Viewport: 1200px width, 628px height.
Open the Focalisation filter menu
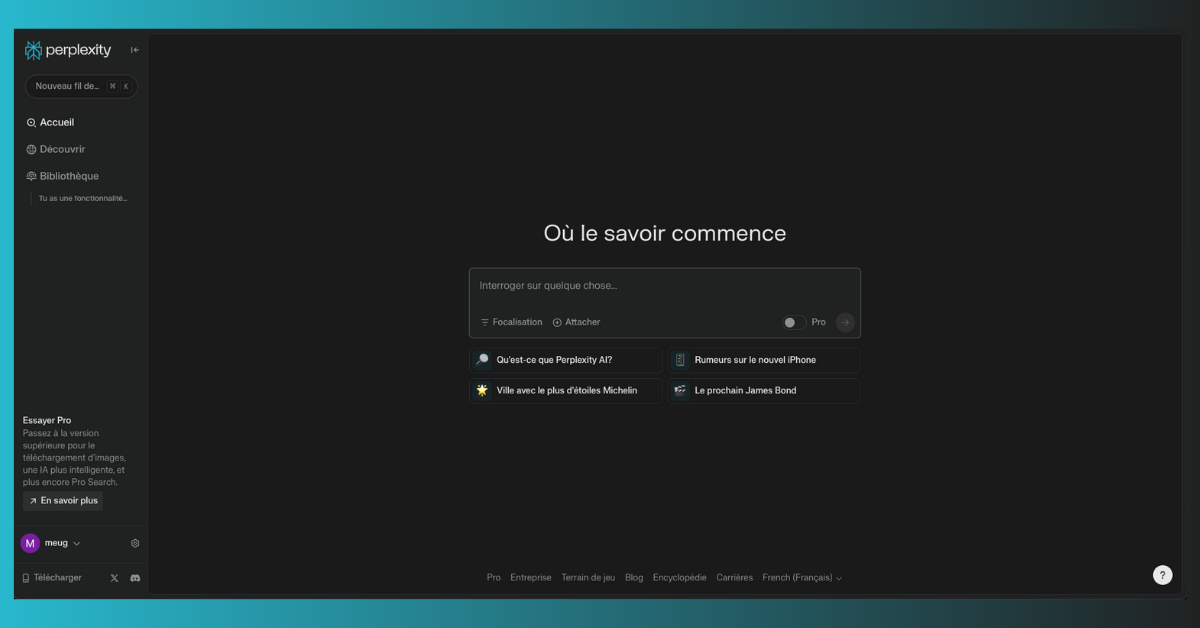[x=511, y=322]
